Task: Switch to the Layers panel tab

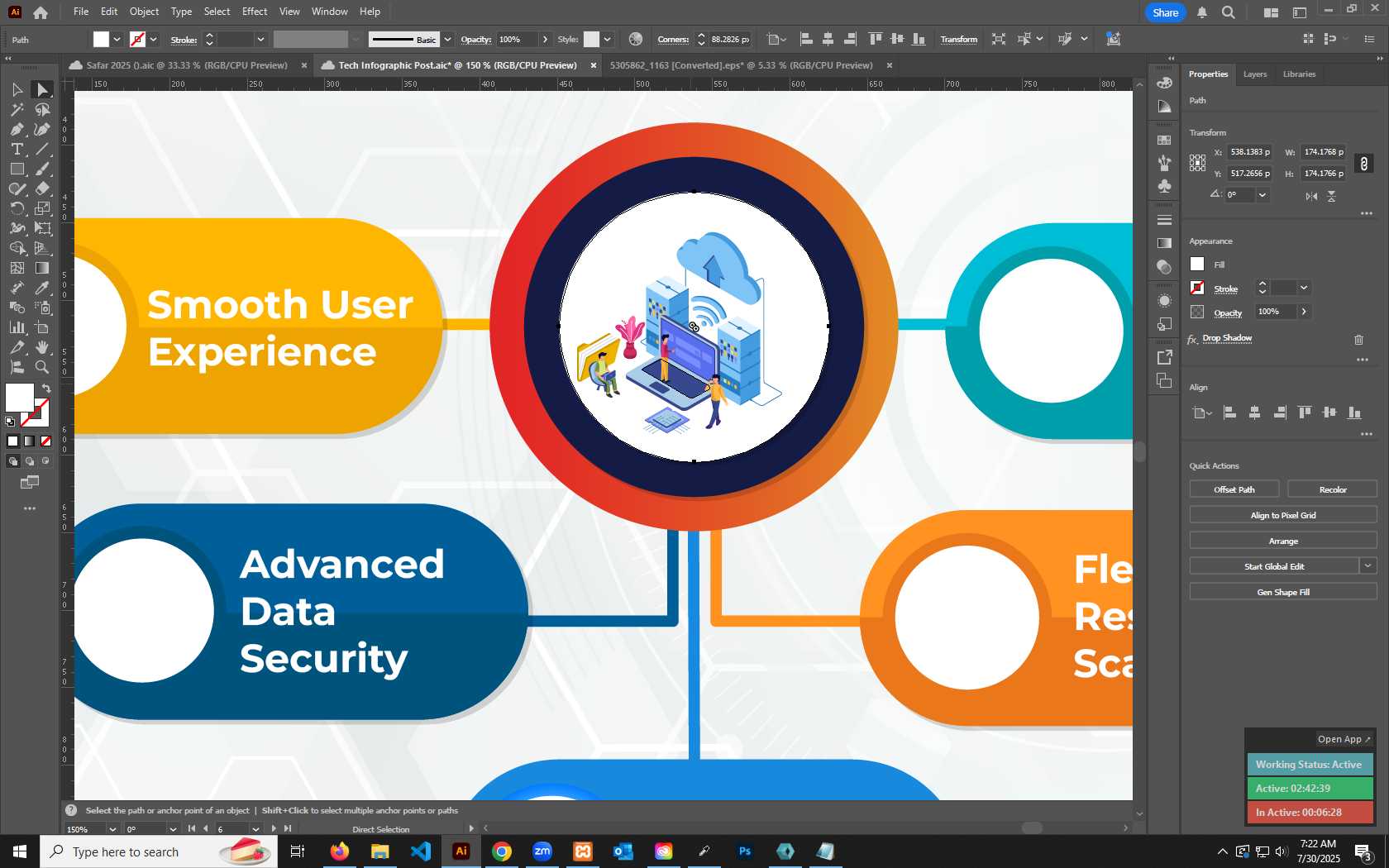Action: point(1254,74)
